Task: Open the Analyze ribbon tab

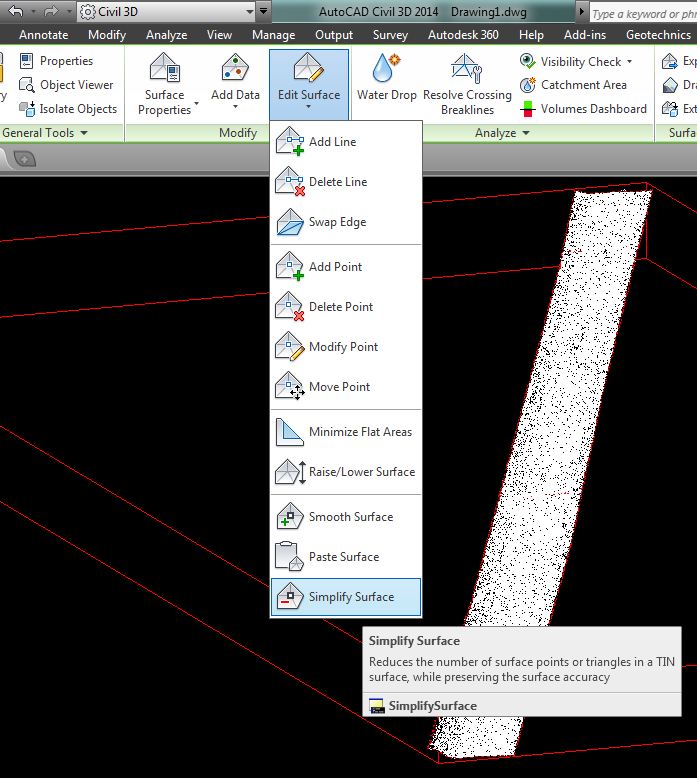Action: tap(166, 35)
